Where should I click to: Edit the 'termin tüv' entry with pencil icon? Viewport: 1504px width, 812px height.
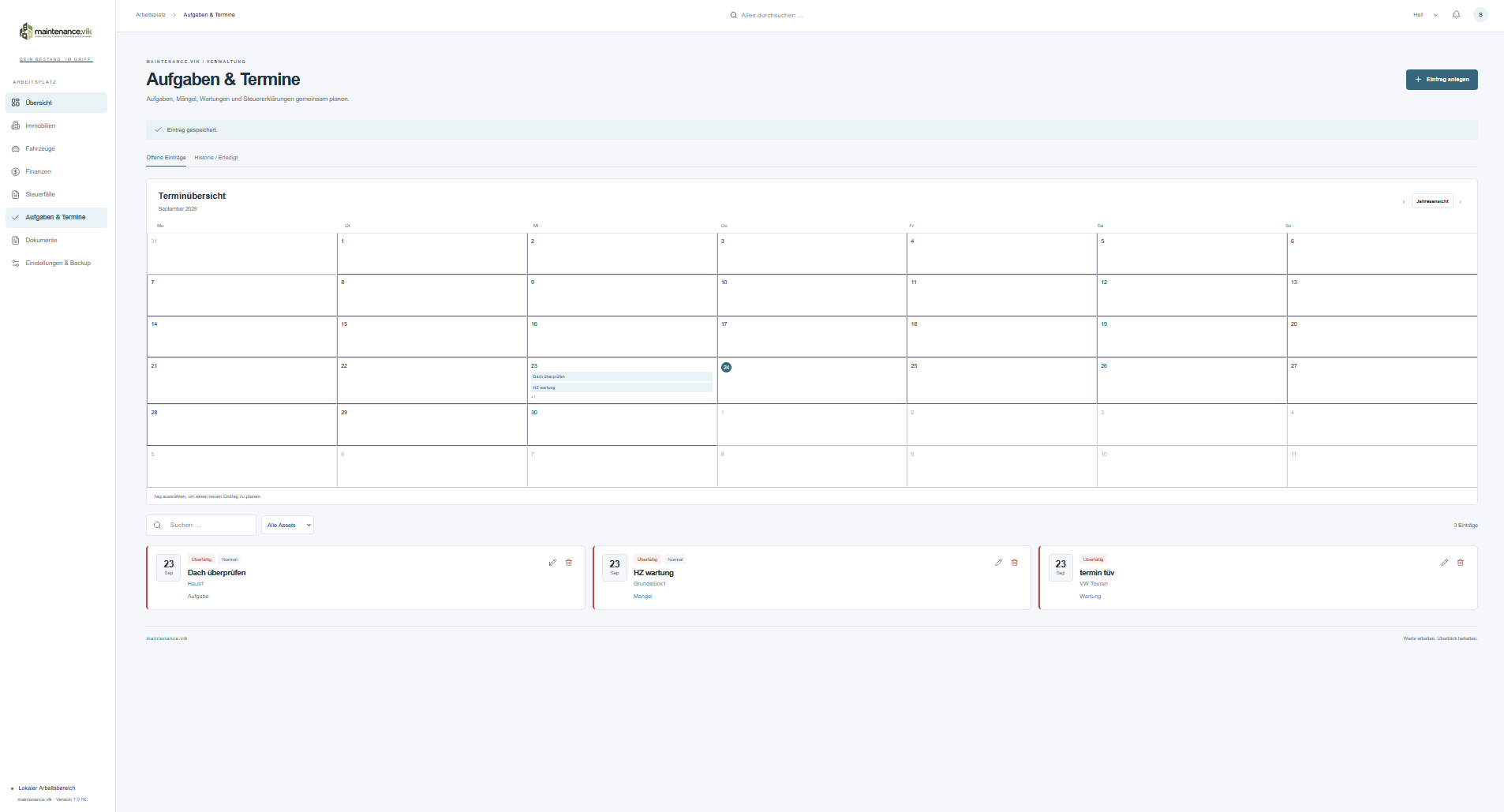tap(1444, 563)
